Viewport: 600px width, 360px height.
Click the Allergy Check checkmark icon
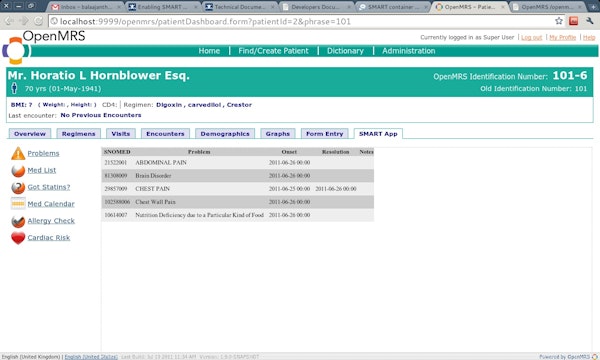click(18, 221)
